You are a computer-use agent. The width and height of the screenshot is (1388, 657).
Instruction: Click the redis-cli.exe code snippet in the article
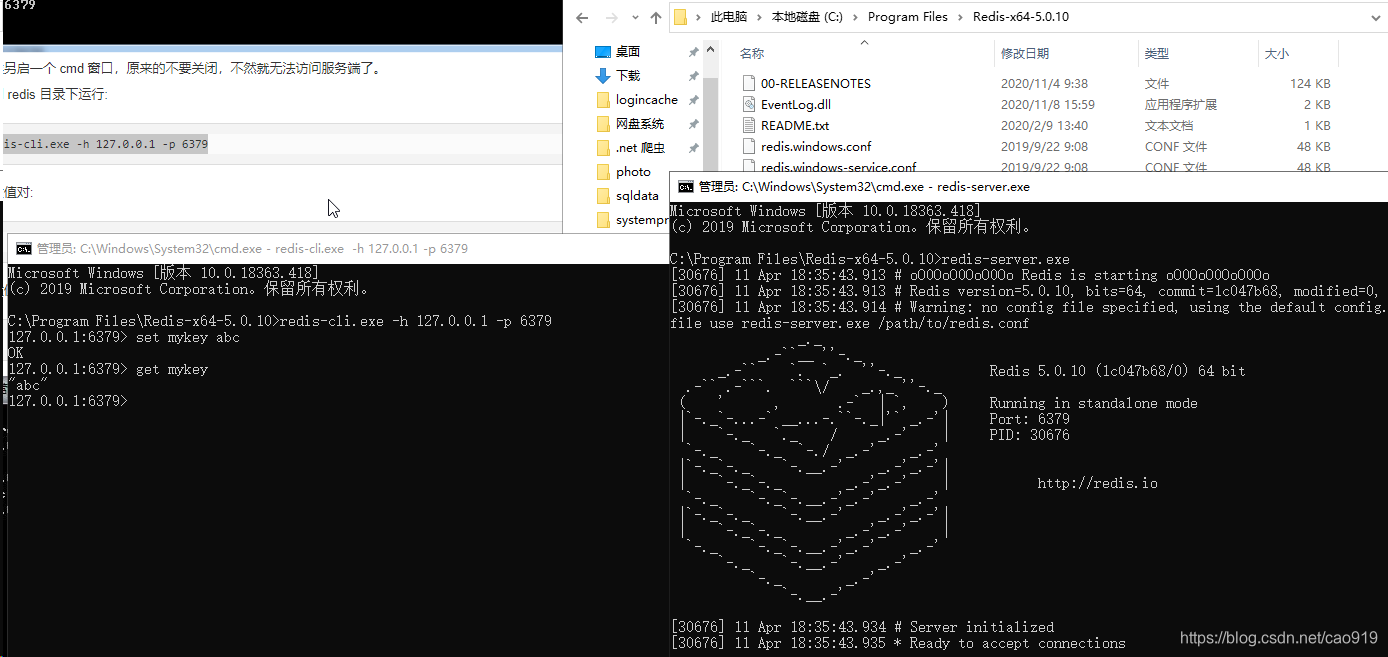(106, 145)
